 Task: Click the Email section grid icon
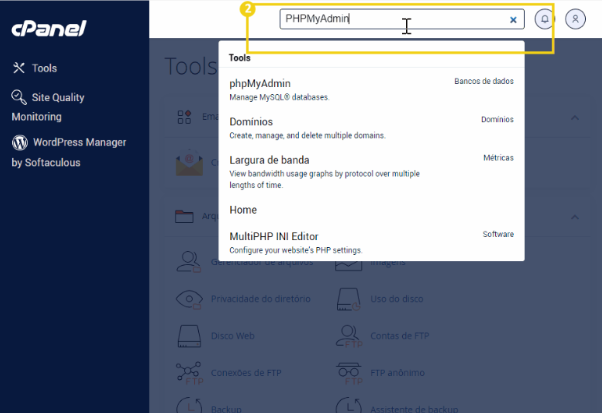(x=184, y=117)
